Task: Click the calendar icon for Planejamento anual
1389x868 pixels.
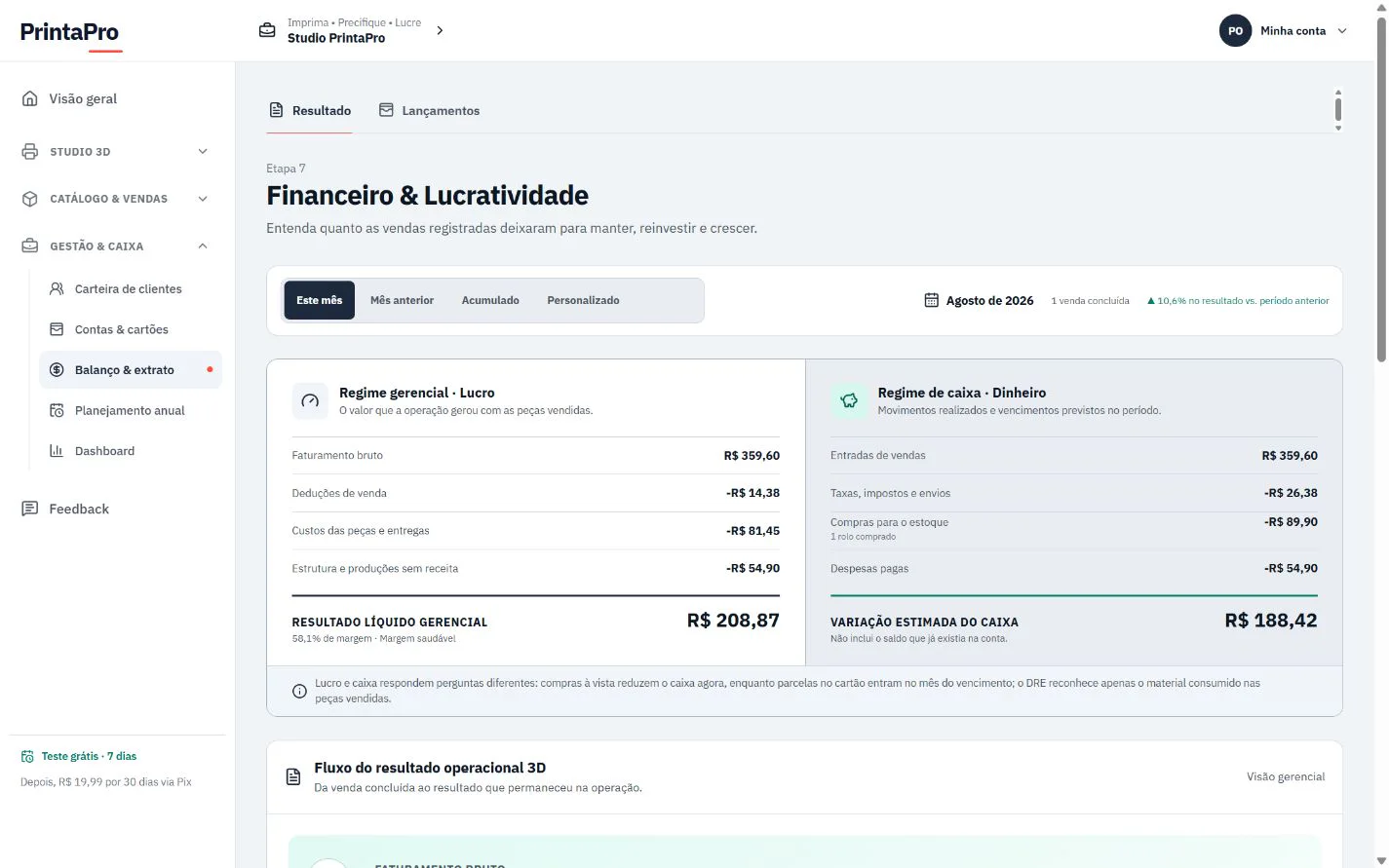Action: (57, 410)
